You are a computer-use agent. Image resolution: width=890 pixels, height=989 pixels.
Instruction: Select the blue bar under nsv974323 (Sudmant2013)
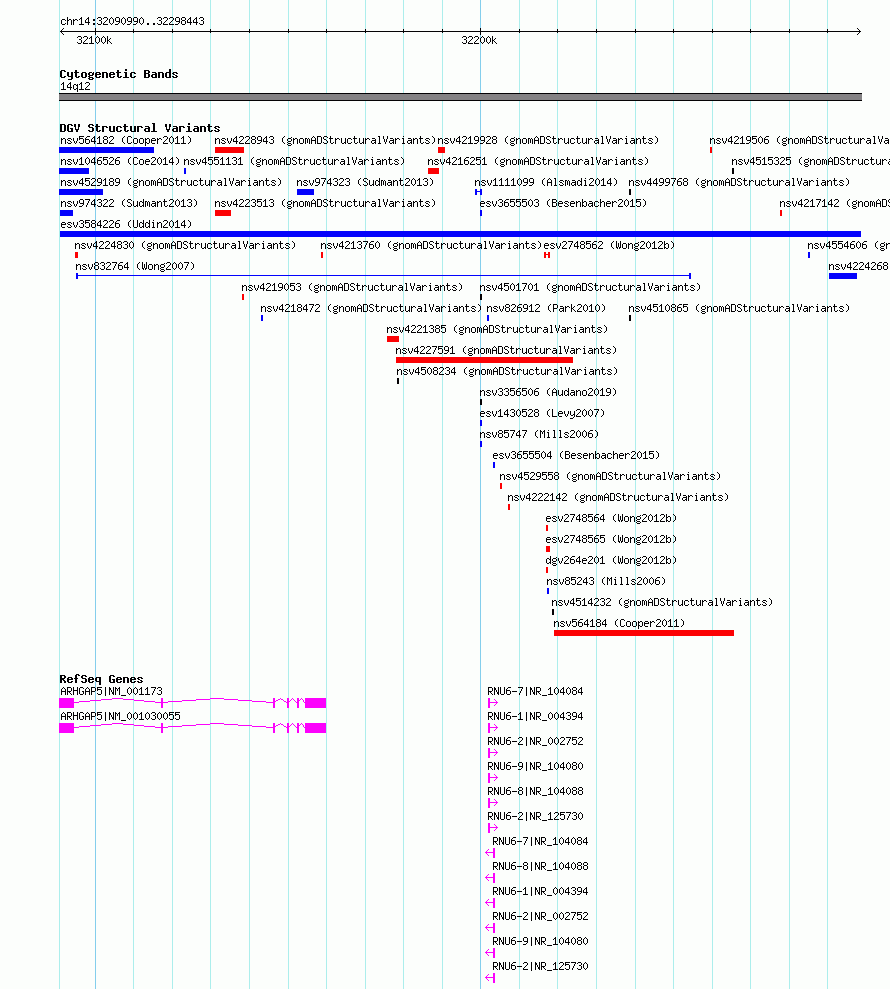pyautogui.click(x=305, y=192)
